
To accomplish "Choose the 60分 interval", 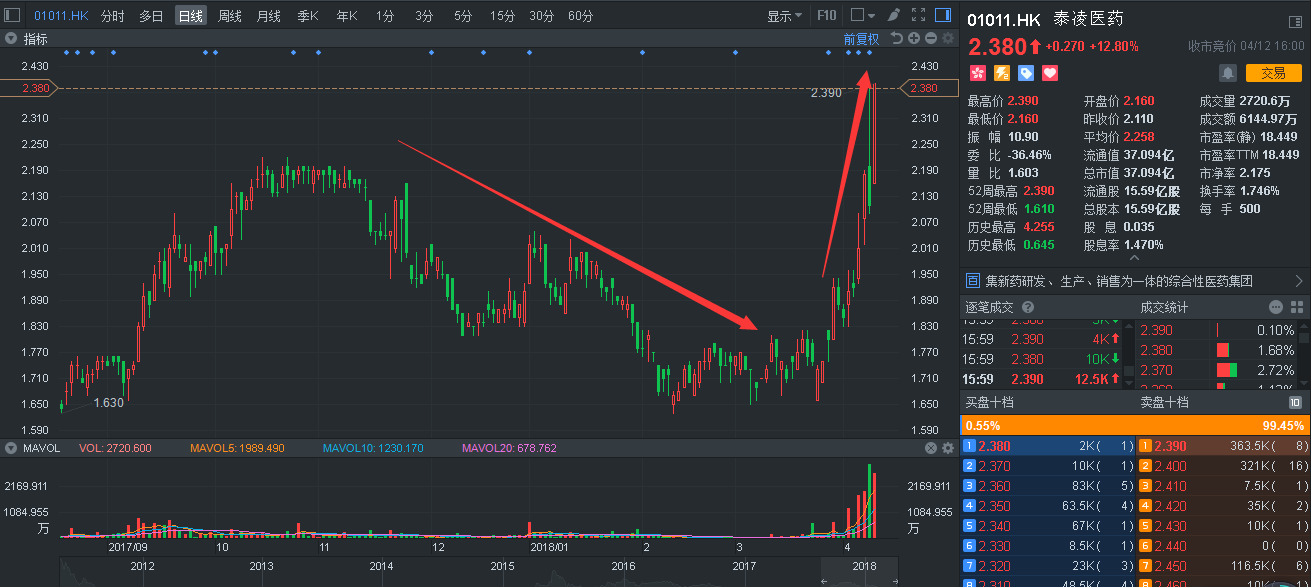I will pyautogui.click(x=580, y=16).
